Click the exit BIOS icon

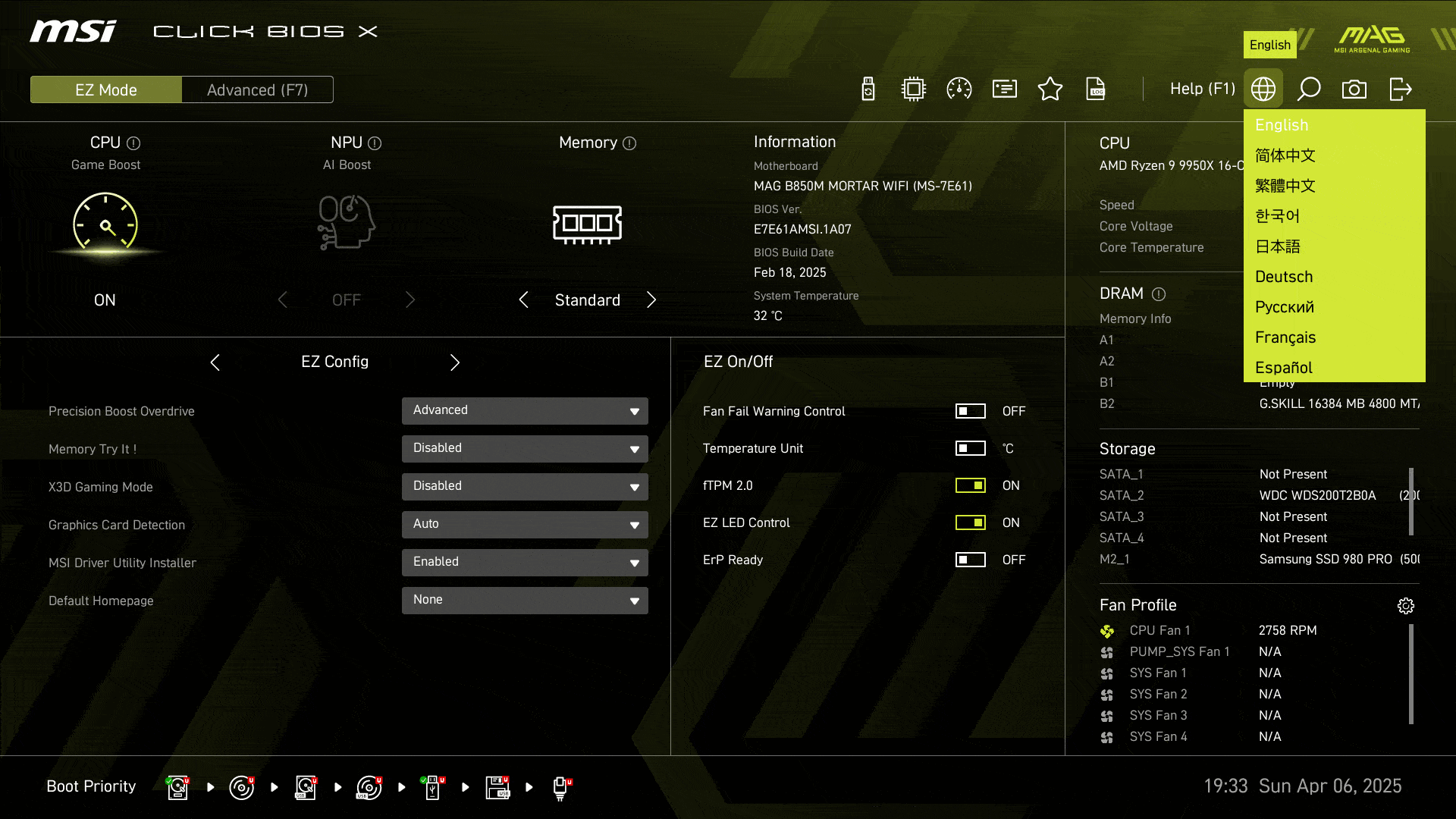click(1401, 89)
